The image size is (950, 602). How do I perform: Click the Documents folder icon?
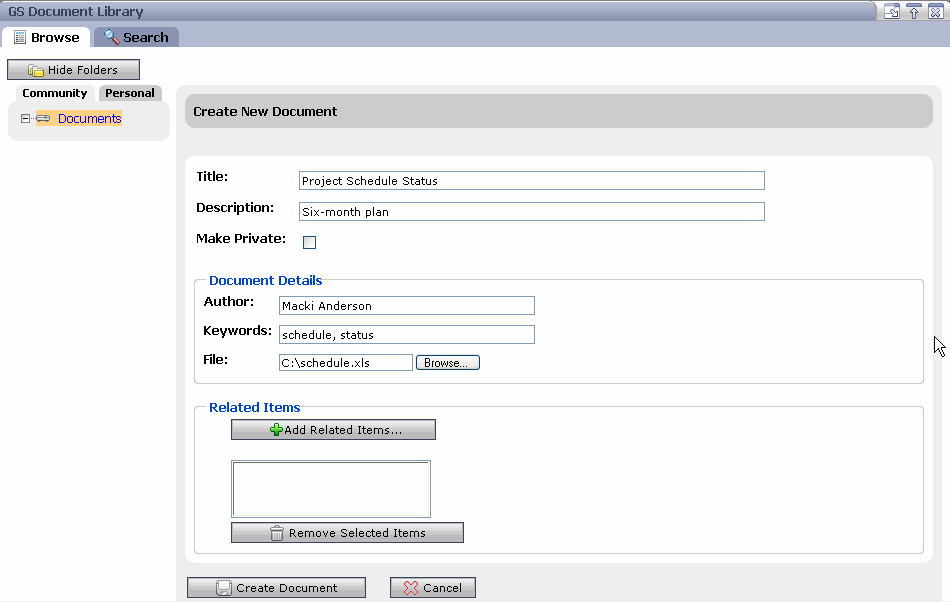click(43, 118)
